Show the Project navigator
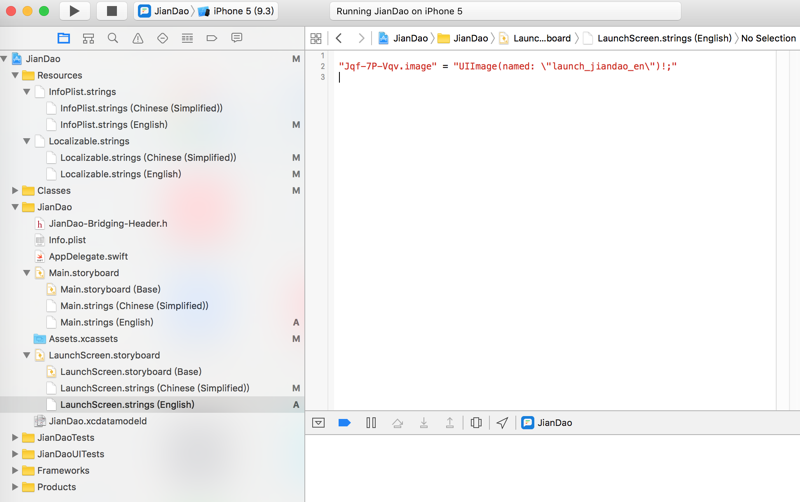The image size is (800, 502). (64, 38)
